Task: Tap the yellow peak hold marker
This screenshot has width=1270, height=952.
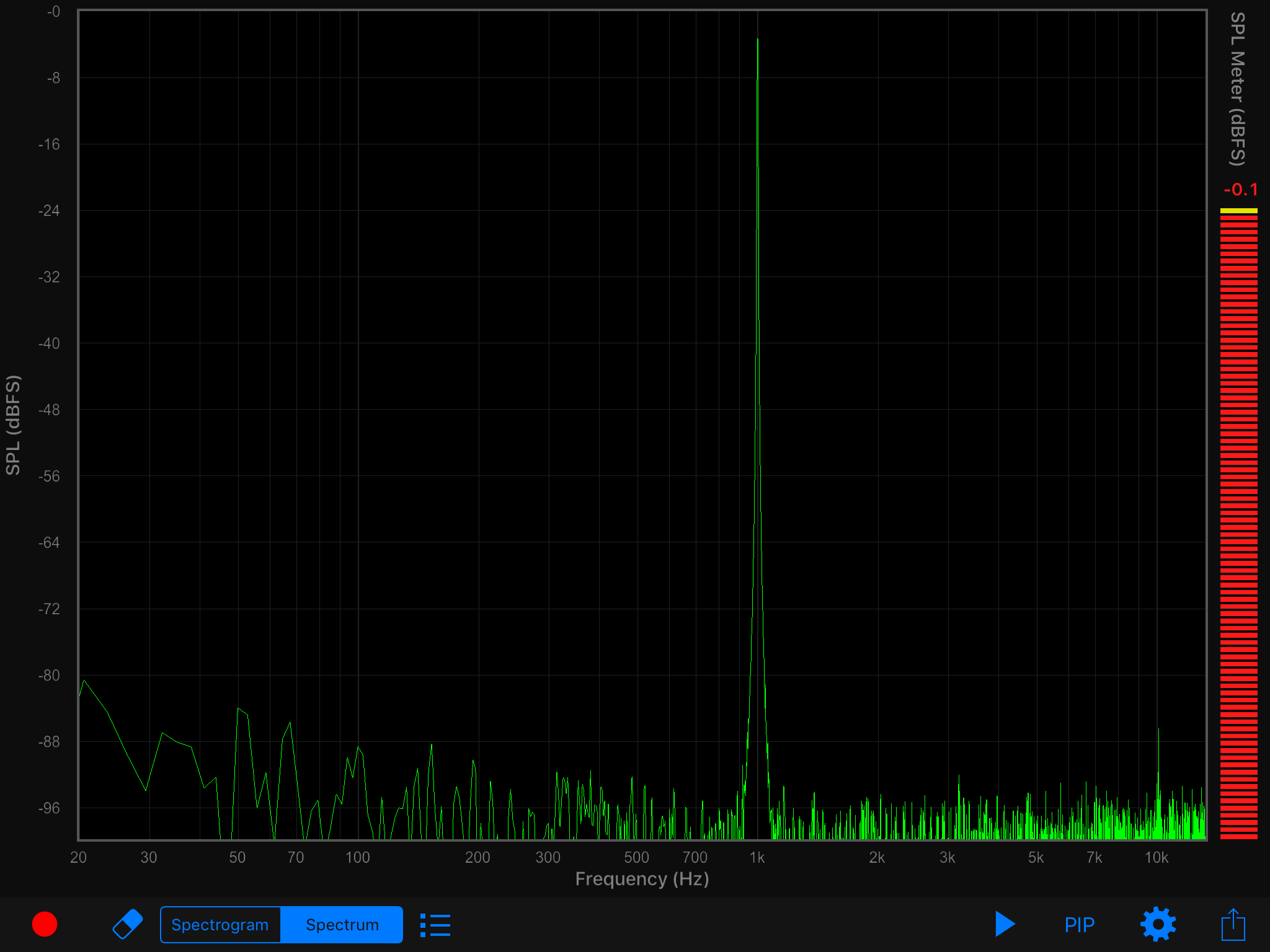Action: coord(1238,211)
